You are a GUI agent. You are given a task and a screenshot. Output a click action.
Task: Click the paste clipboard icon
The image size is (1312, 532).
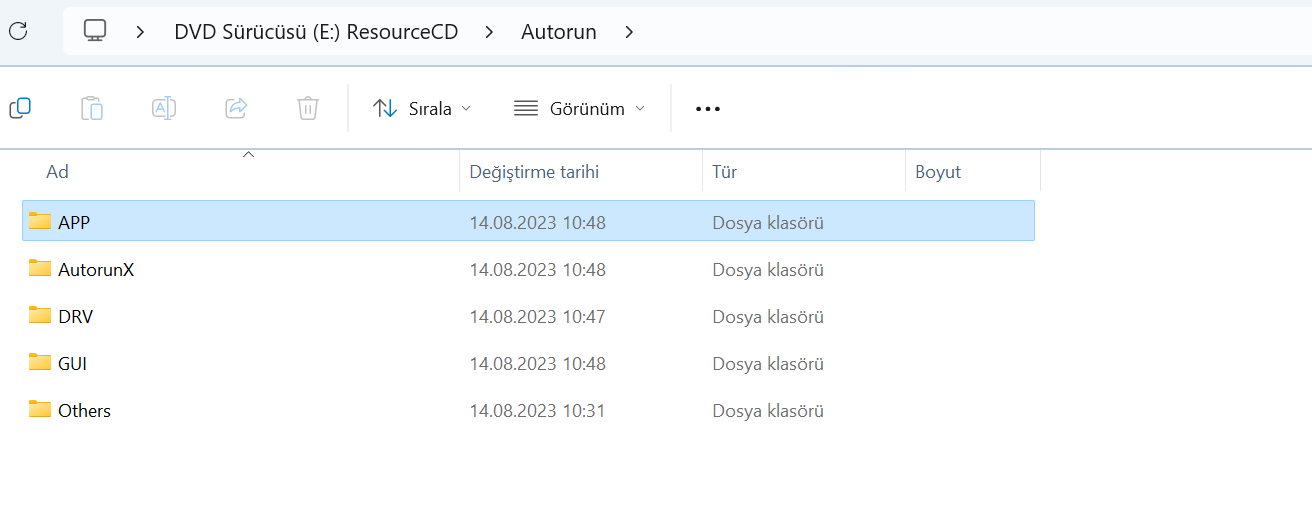[x=92, y=108]
